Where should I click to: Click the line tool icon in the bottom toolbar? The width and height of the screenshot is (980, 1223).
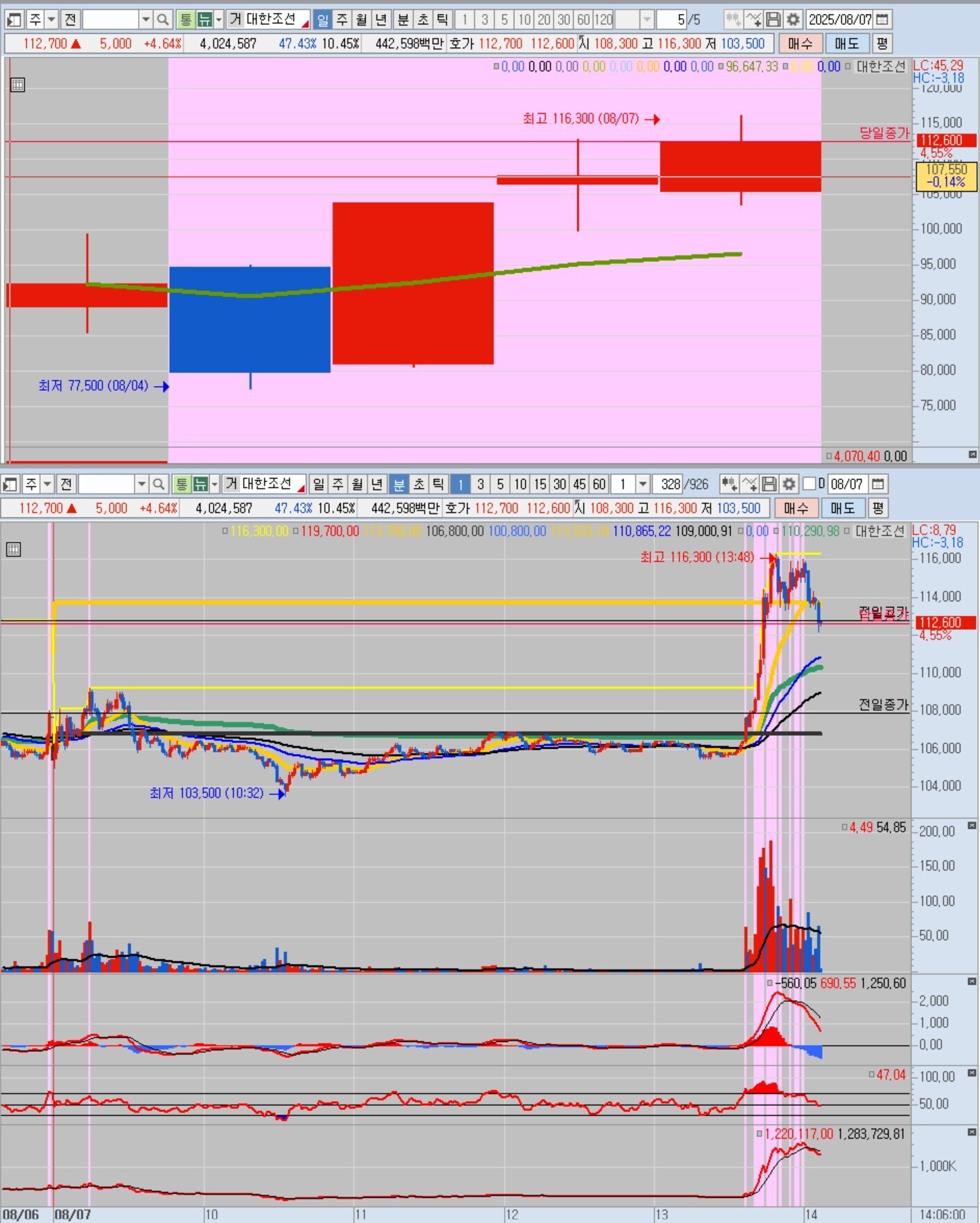point(749,484)
